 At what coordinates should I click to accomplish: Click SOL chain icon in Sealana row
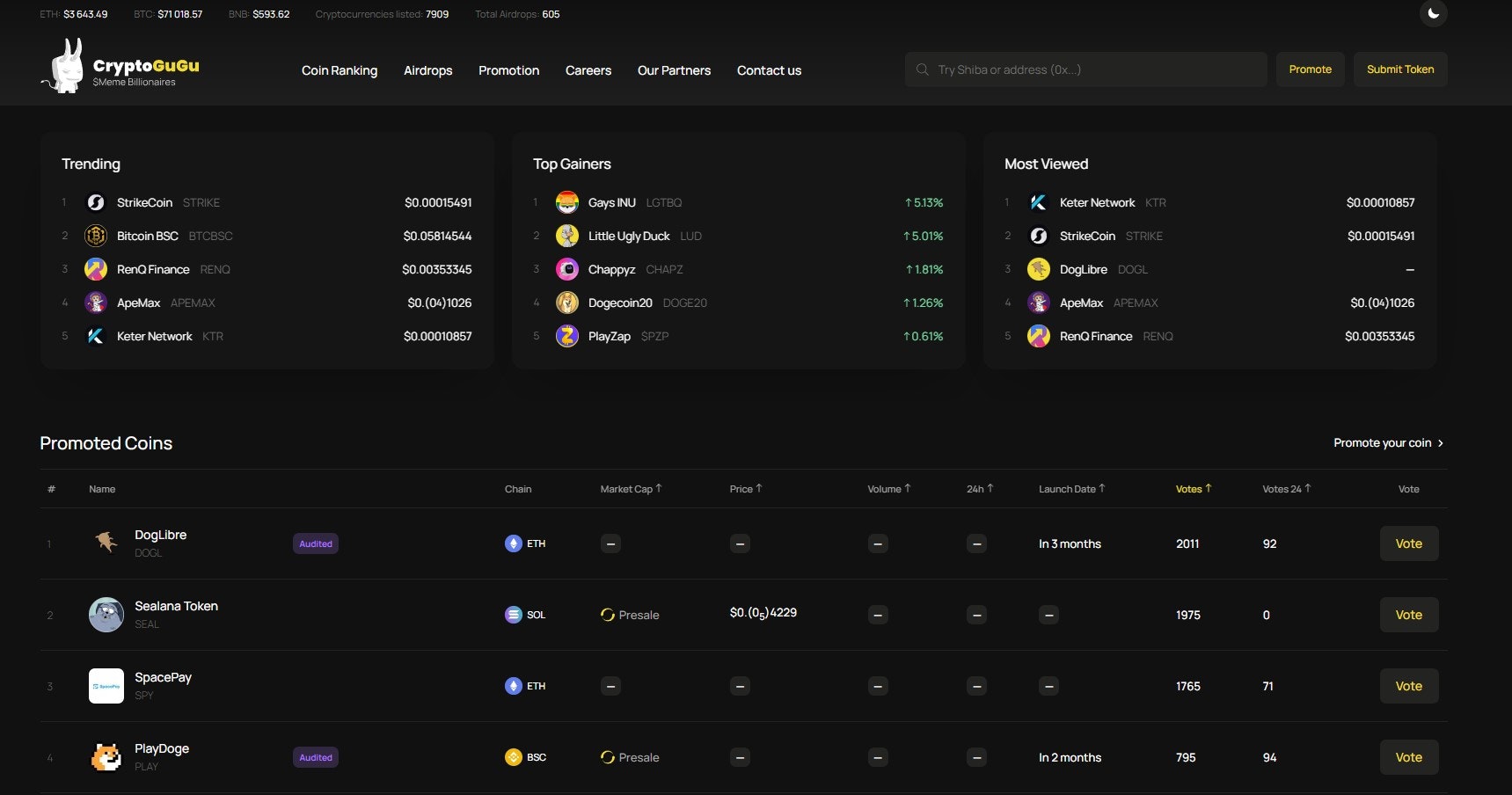click(x=514, y=615)
